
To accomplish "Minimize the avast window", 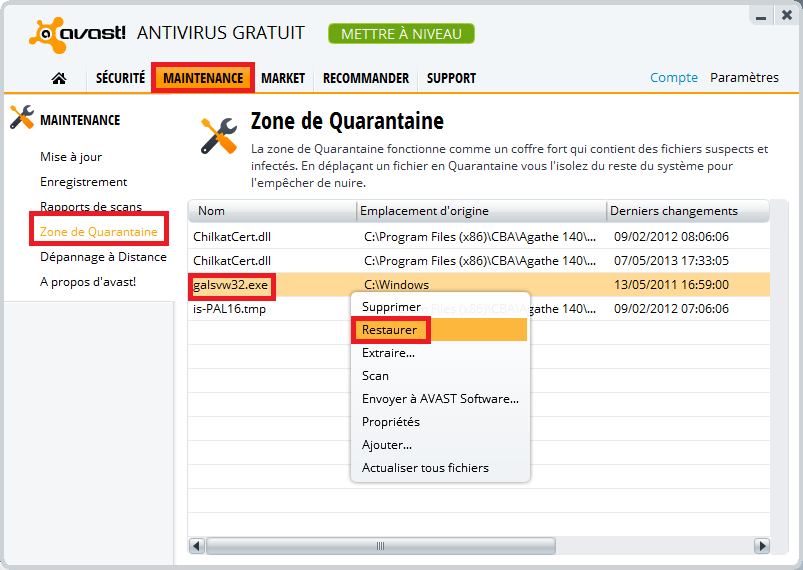I will point(761,16).
